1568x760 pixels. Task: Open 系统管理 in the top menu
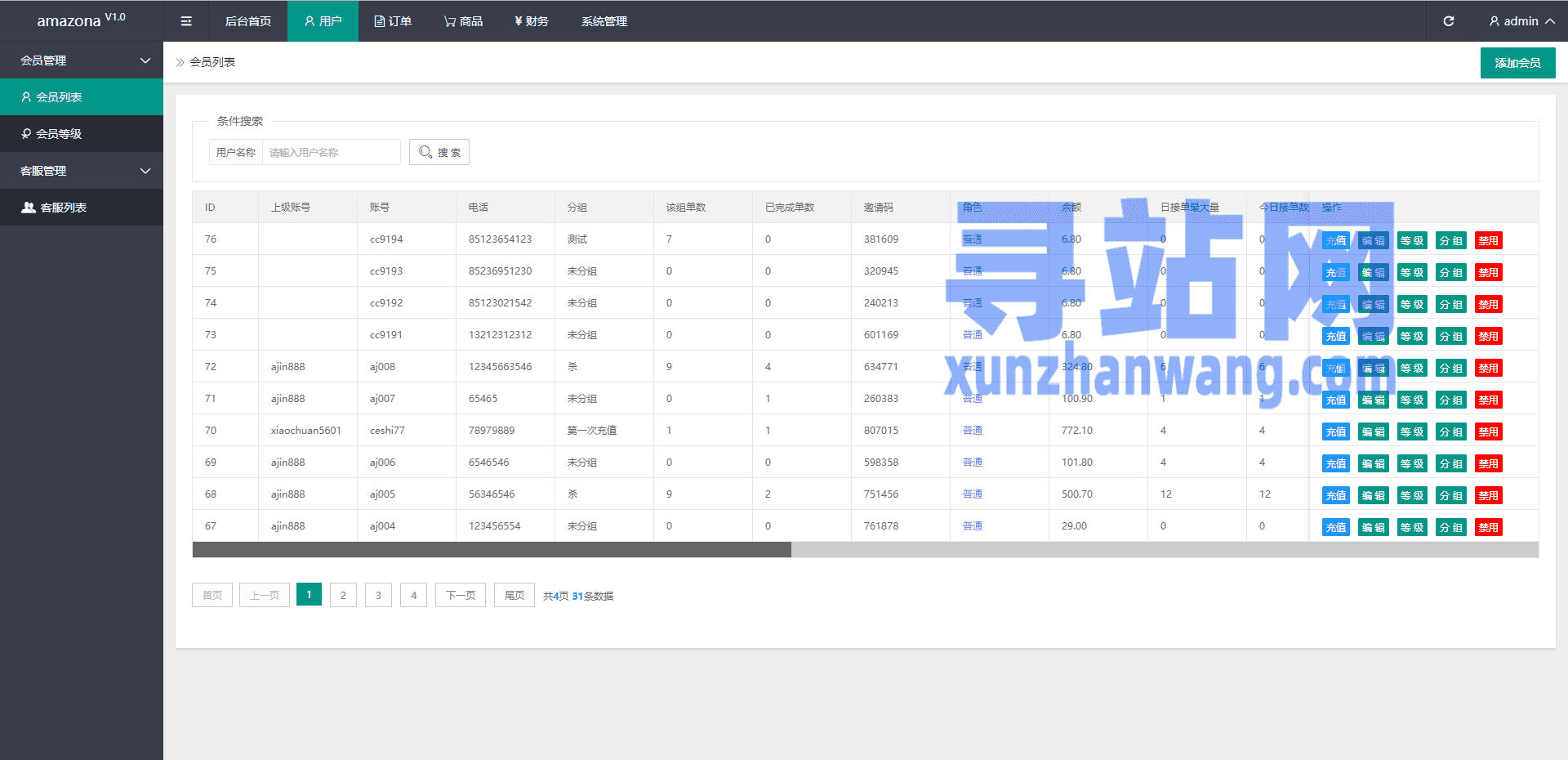(x=604, y=21)
